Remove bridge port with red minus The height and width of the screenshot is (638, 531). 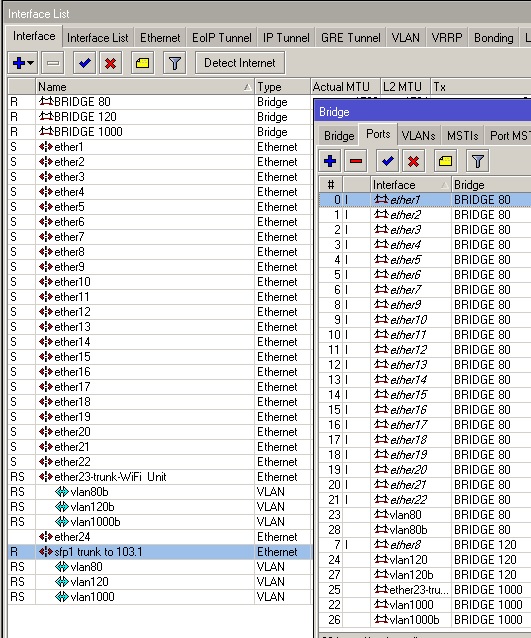coord(356,161)
